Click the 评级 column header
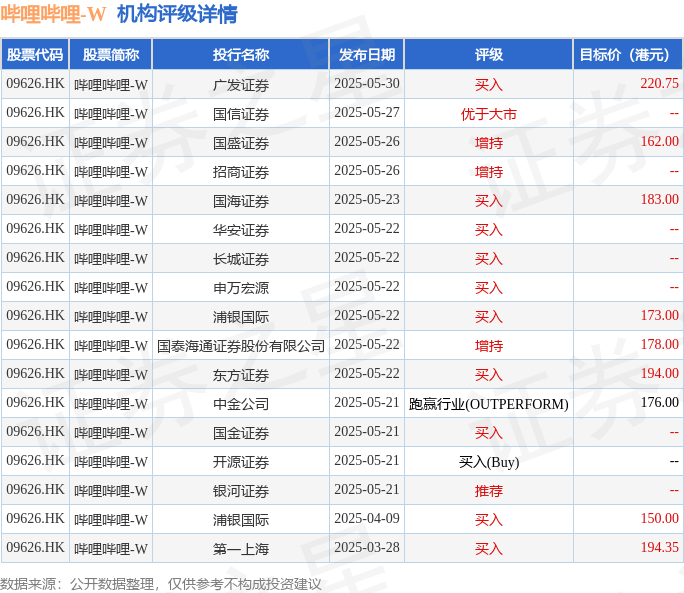 coord(489,55)
